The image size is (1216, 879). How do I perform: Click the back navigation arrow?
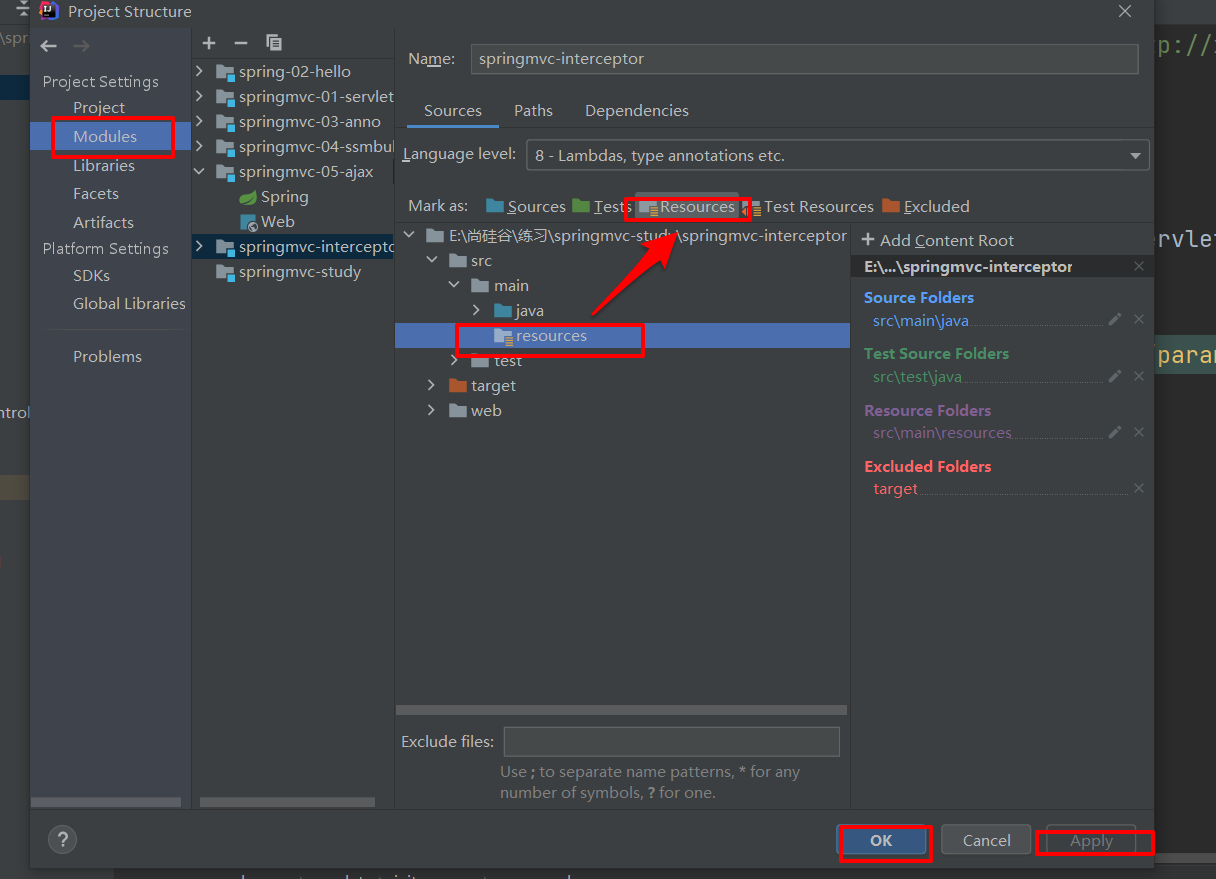pos(48,45)
